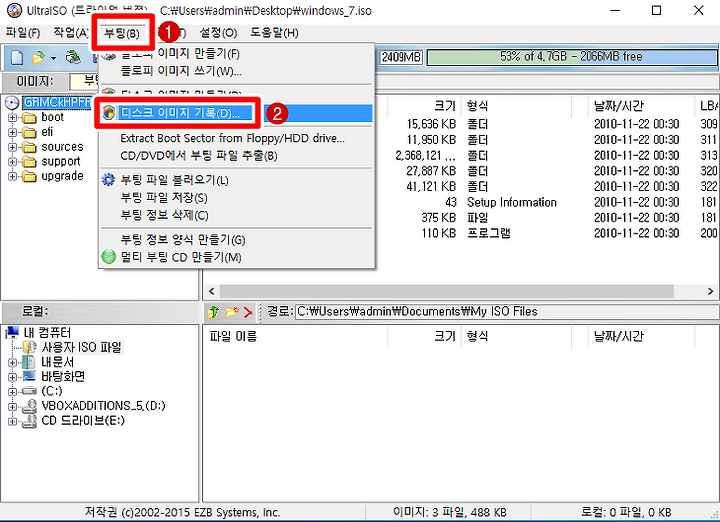Viewport: 720px width, 522px height.
Task: Choose 플로피 이미지 쓰기(W)... menu entry
Action: tap(237, 71)
